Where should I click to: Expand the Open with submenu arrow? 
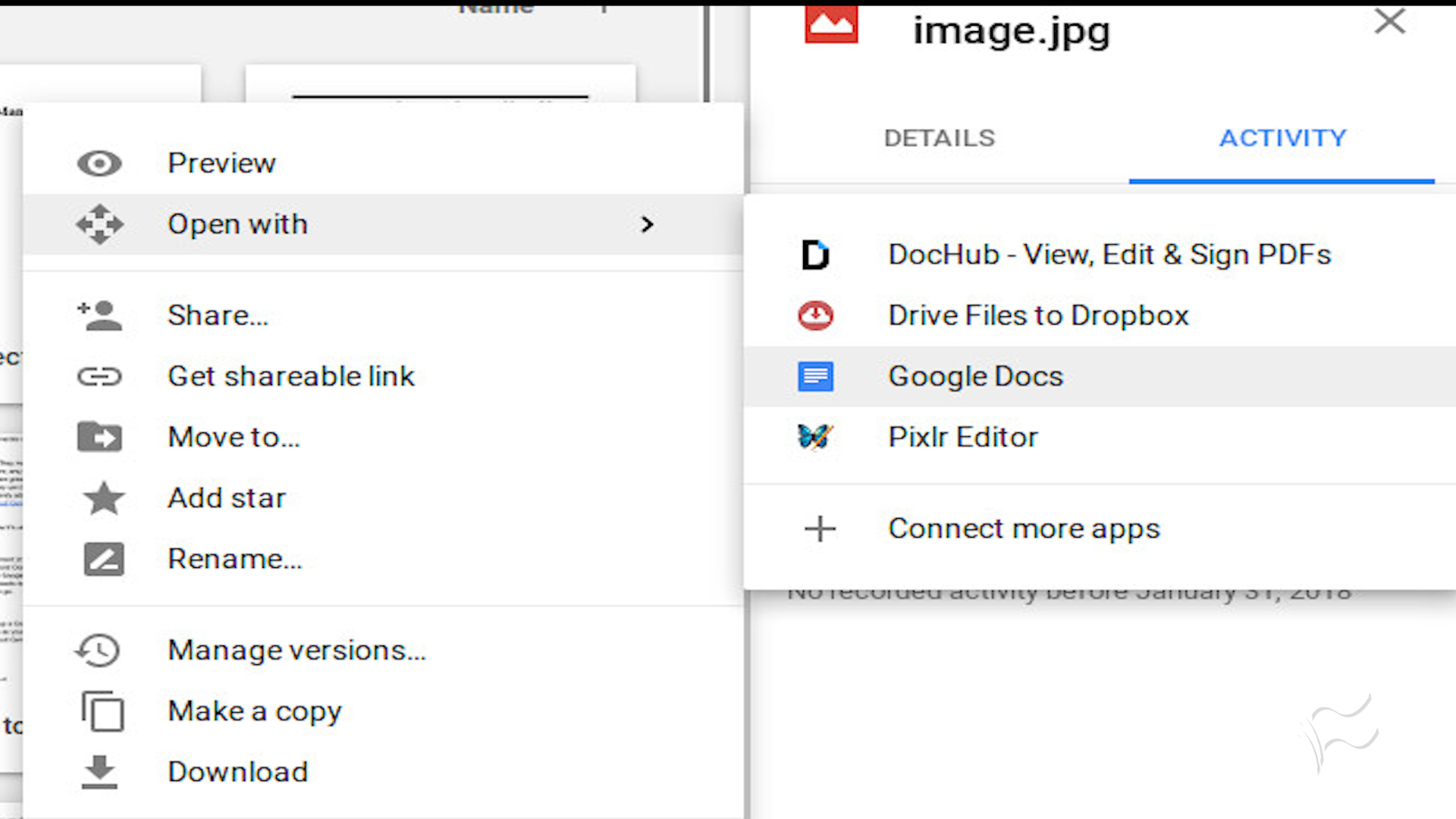pyautogui.click(x=647, y=224)
